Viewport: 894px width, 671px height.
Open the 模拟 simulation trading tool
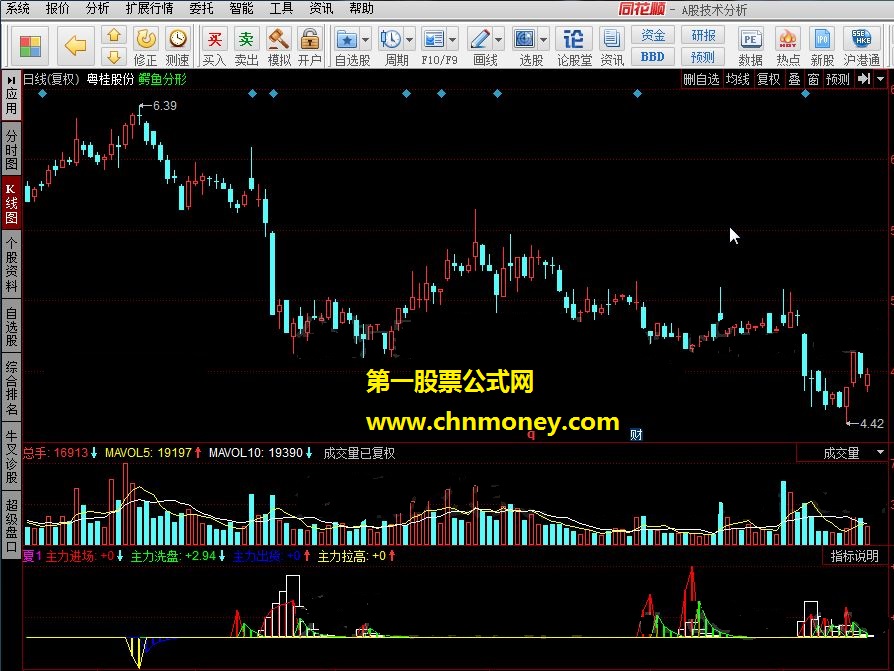click(x=279, y=47)
